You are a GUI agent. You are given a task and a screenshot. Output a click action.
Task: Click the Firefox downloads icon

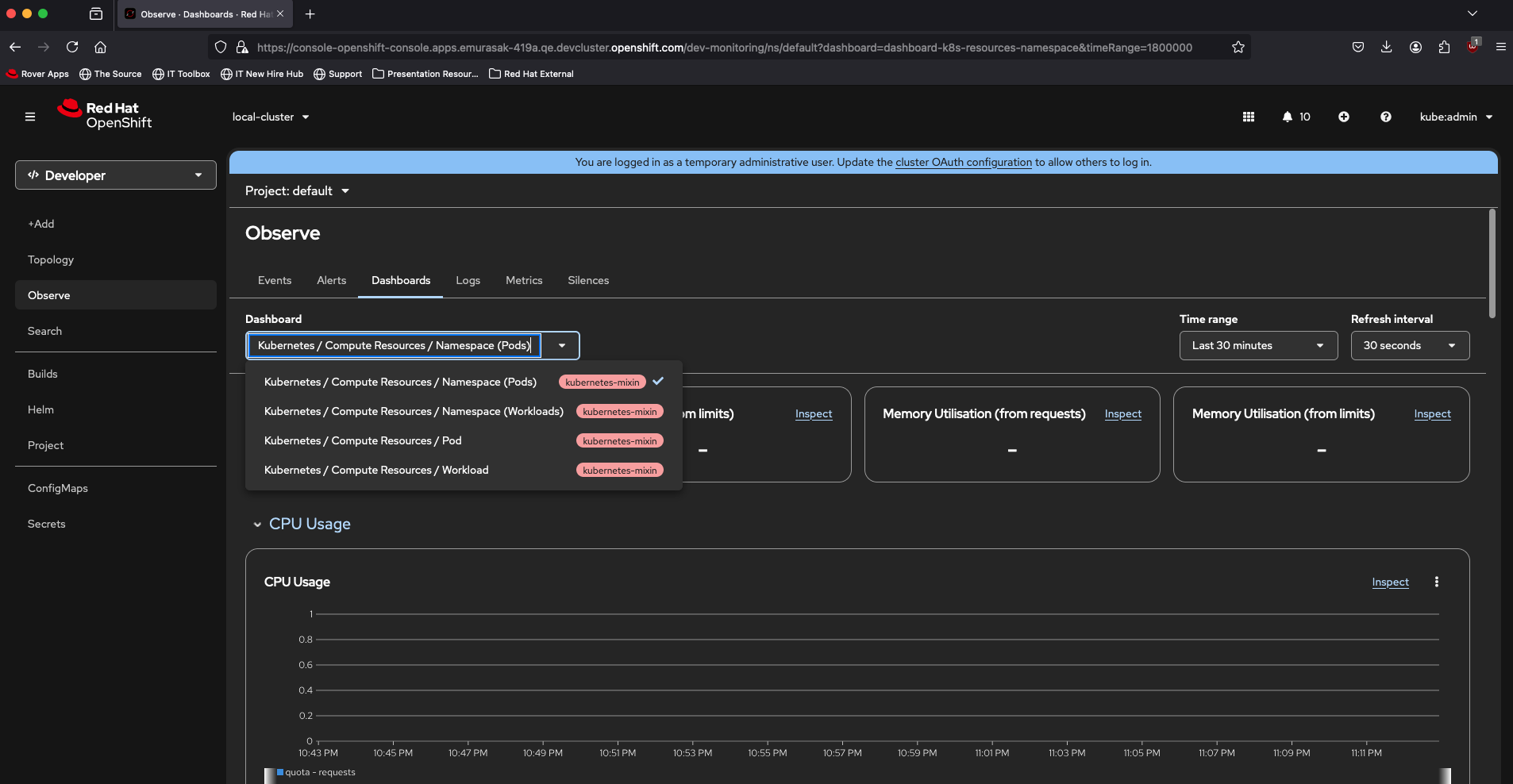[x=1386, y=47]
